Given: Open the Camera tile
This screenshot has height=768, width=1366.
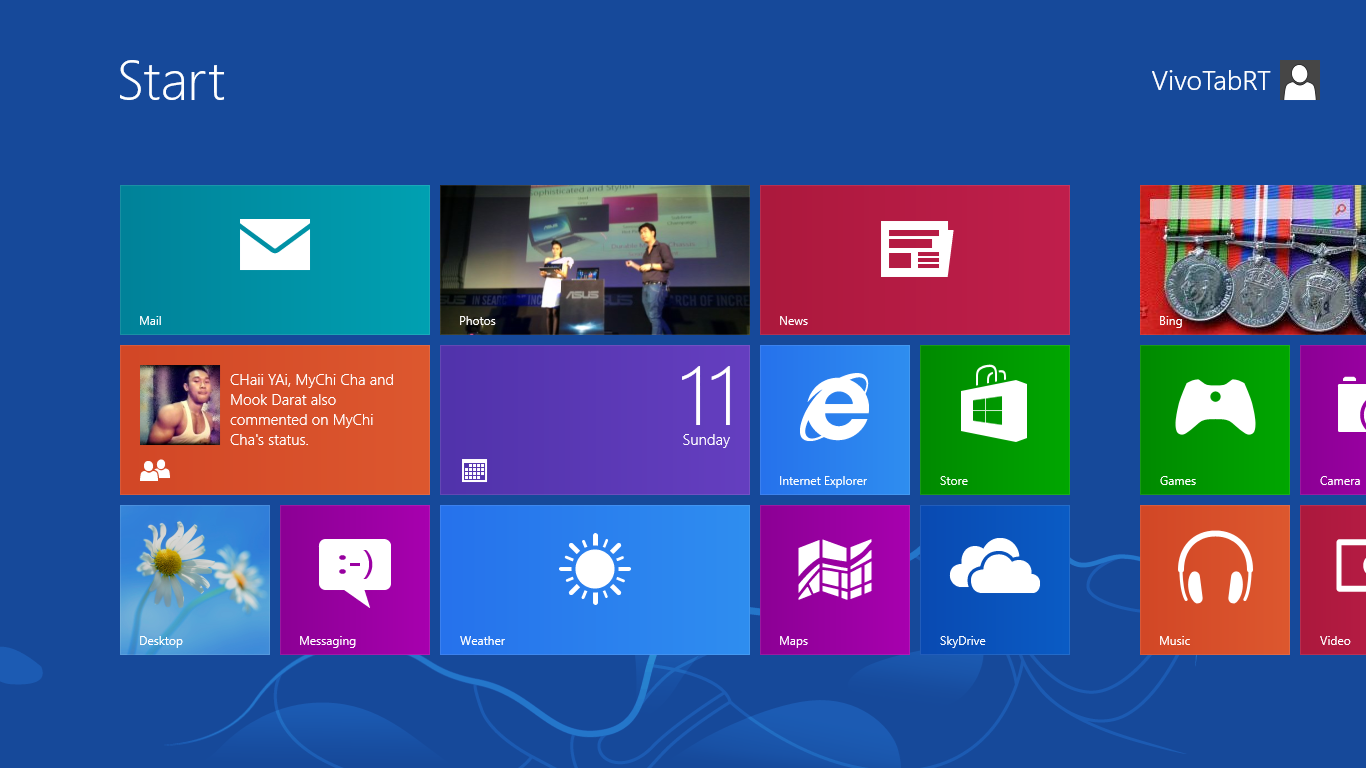Looking at the screenshot, I should pyautogui.click(x=1333, y=420).
